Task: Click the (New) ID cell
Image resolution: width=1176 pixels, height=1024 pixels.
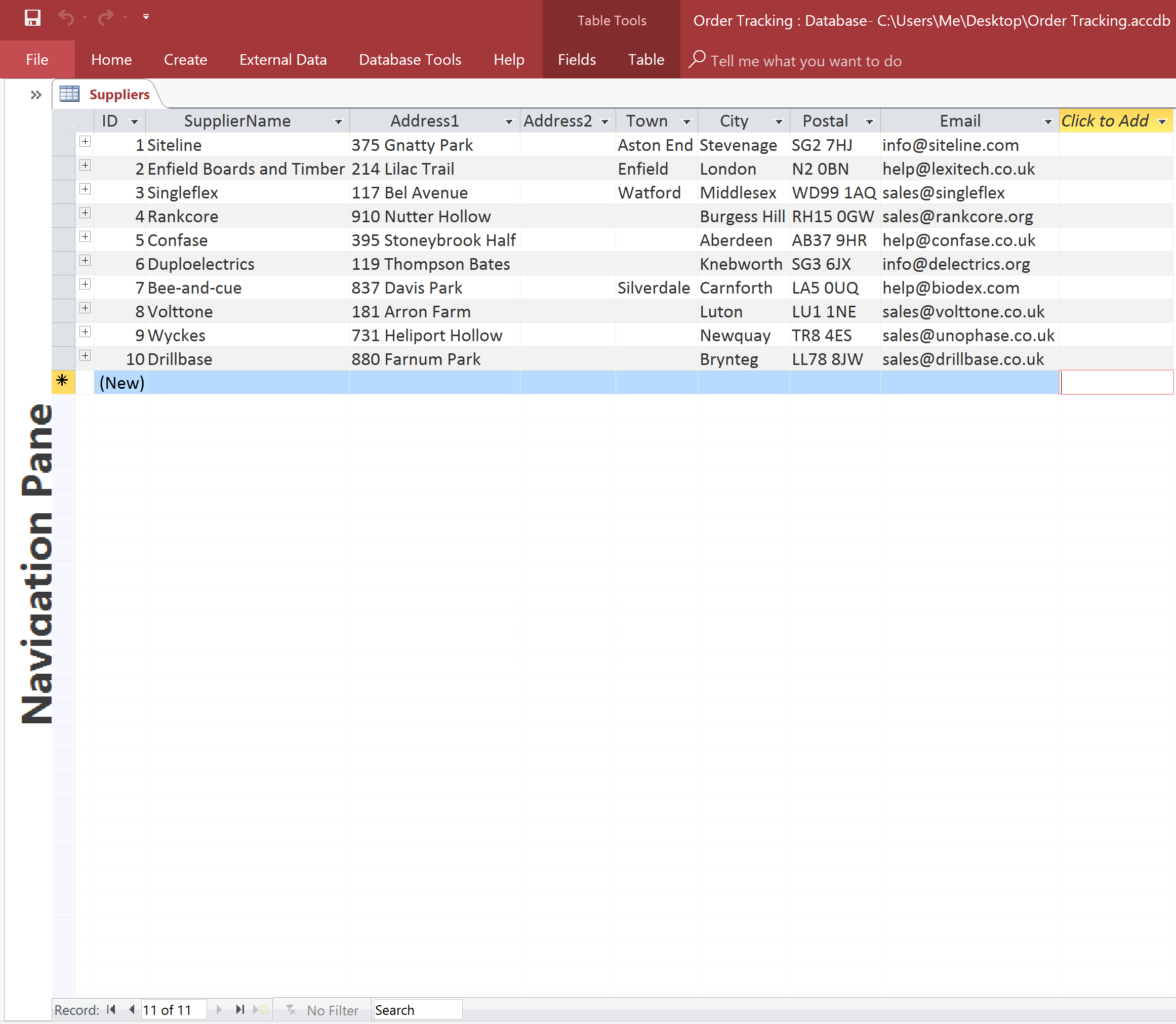Action: (x=120, y=383)
